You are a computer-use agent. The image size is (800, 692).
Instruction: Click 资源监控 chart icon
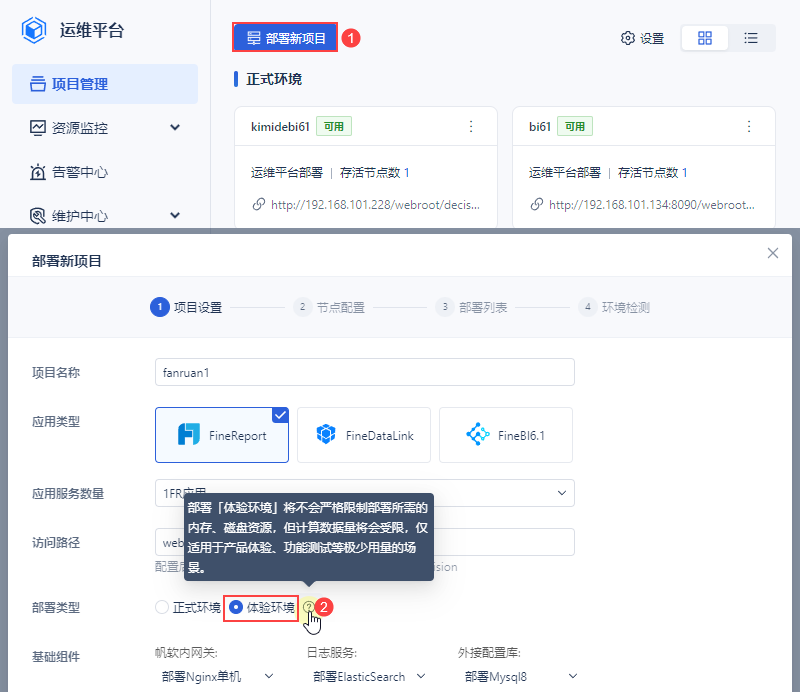(x=37, y=128)
